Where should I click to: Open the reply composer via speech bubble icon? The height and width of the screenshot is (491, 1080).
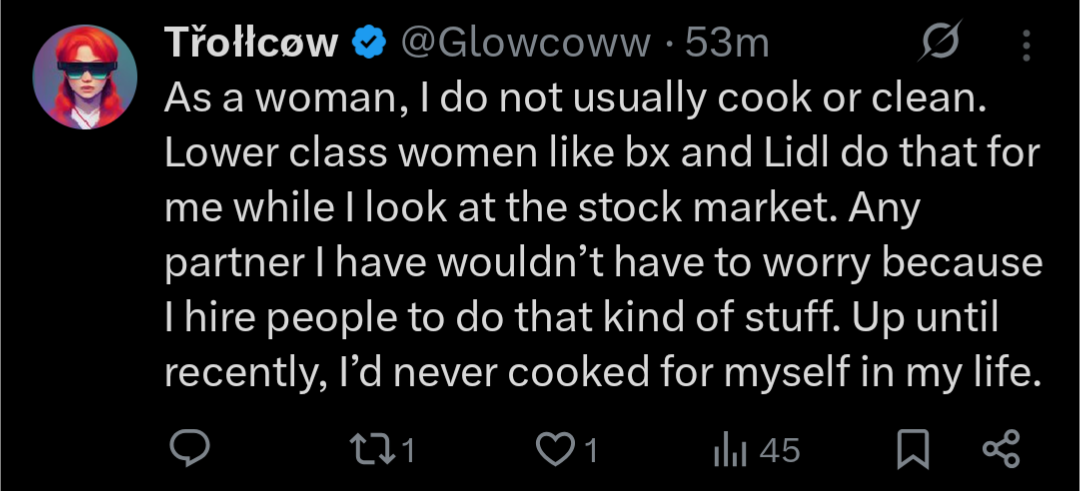coord(187,449)
